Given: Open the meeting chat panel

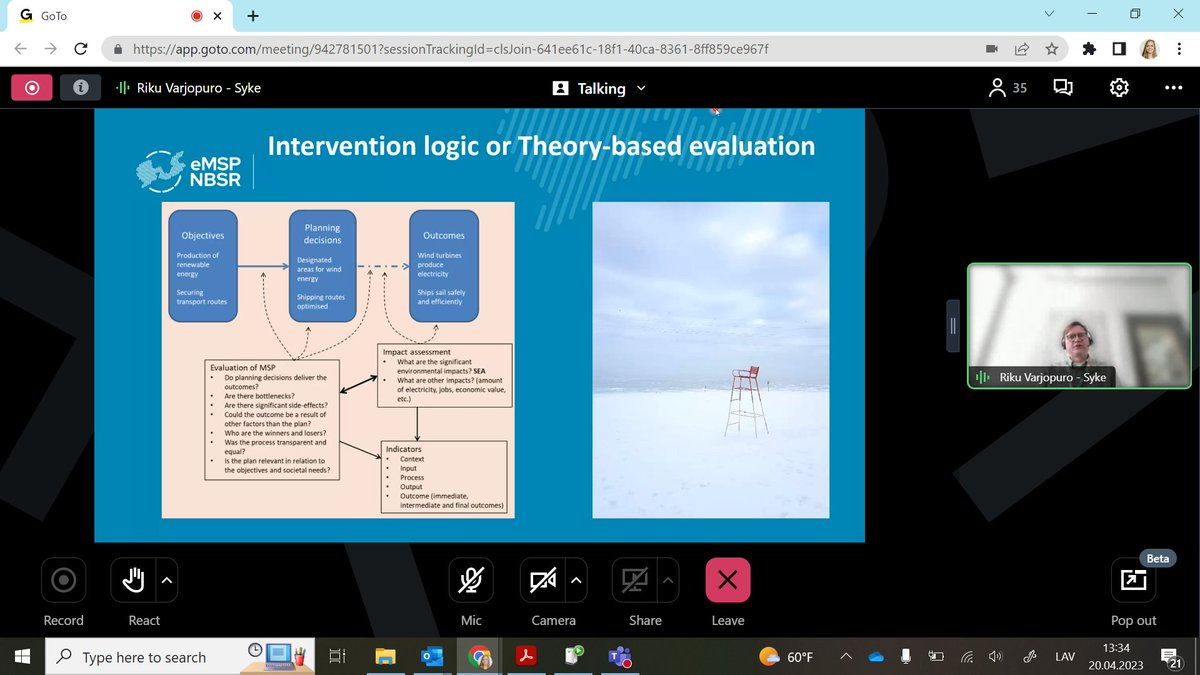Looking at the screenshot, I should click(x=1063, y=88).
